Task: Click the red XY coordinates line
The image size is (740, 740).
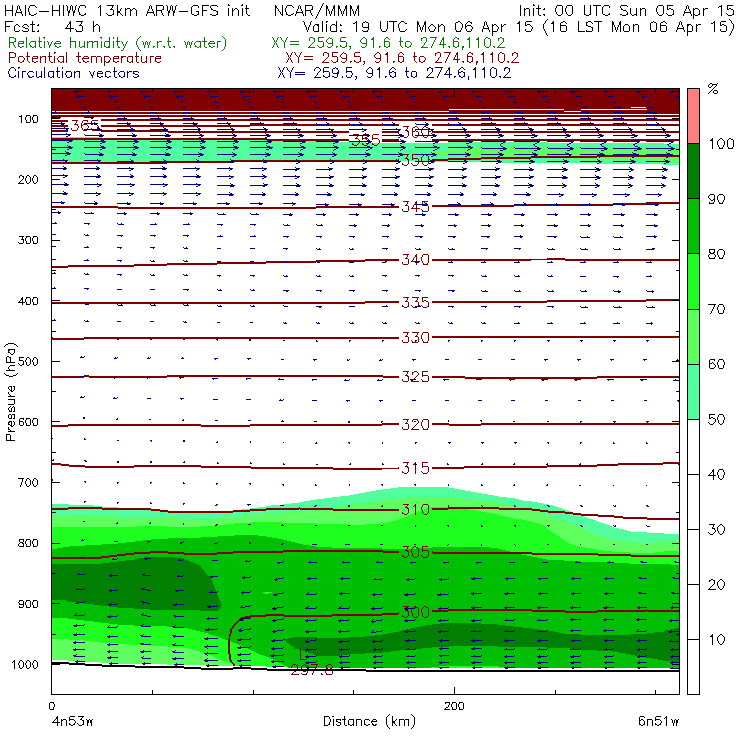Action: (x=402, y=58)
